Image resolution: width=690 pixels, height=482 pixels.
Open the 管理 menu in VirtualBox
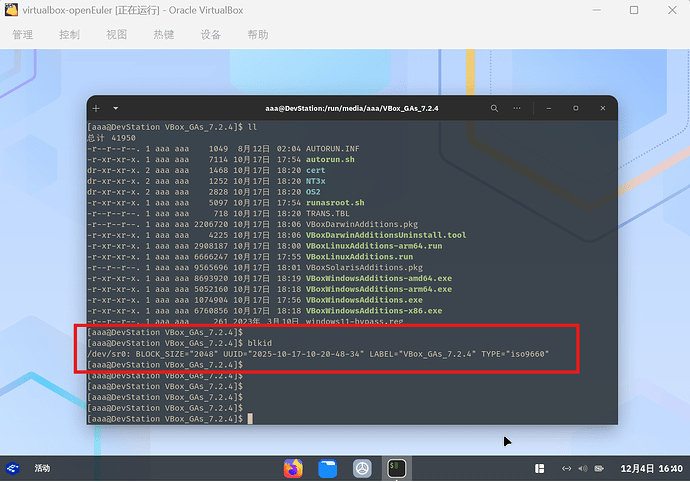(22, 35)
